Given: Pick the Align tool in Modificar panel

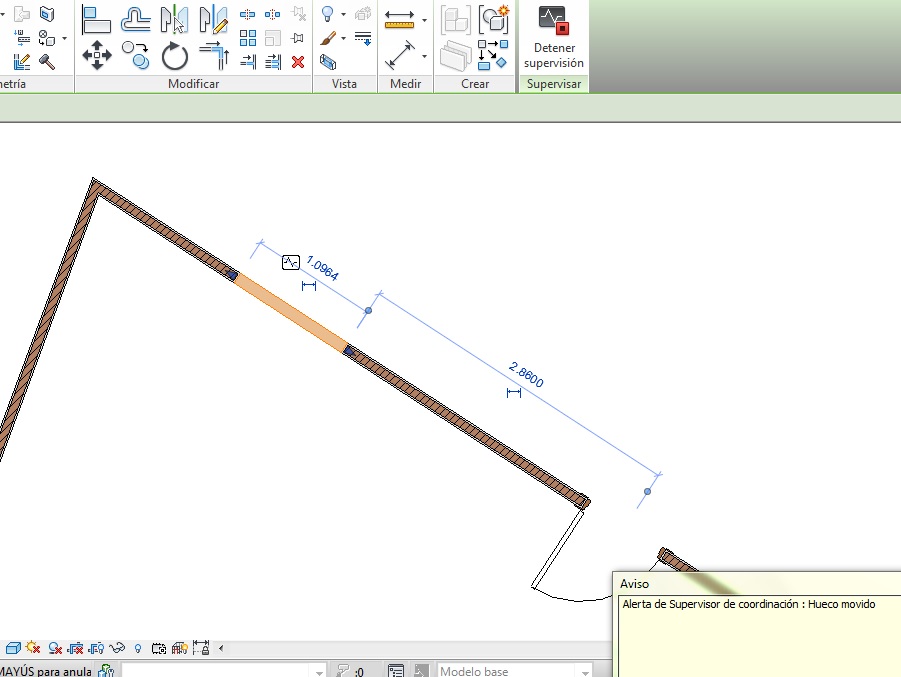Looking at the screenshot, I should 96,19.
